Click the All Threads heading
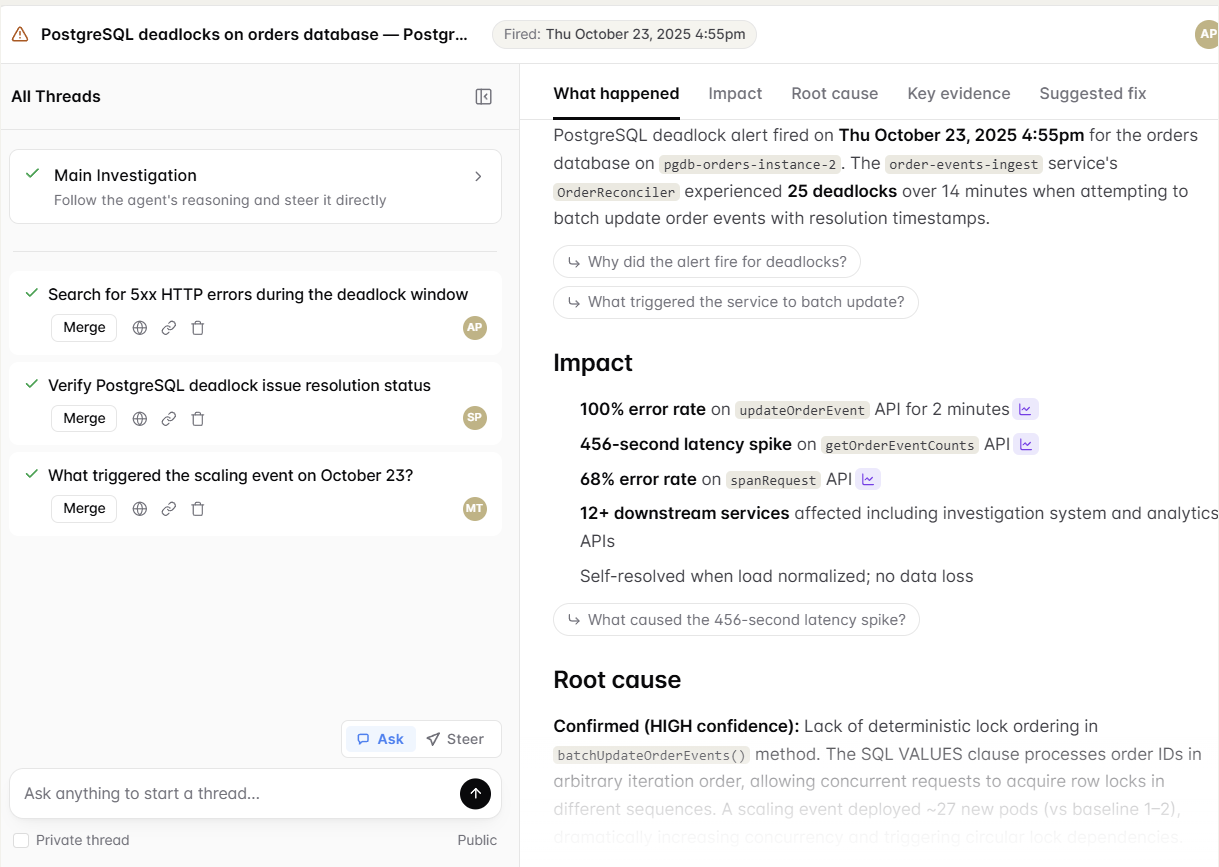The width and height of the screenshot is (1219, 867). [56, 97]
